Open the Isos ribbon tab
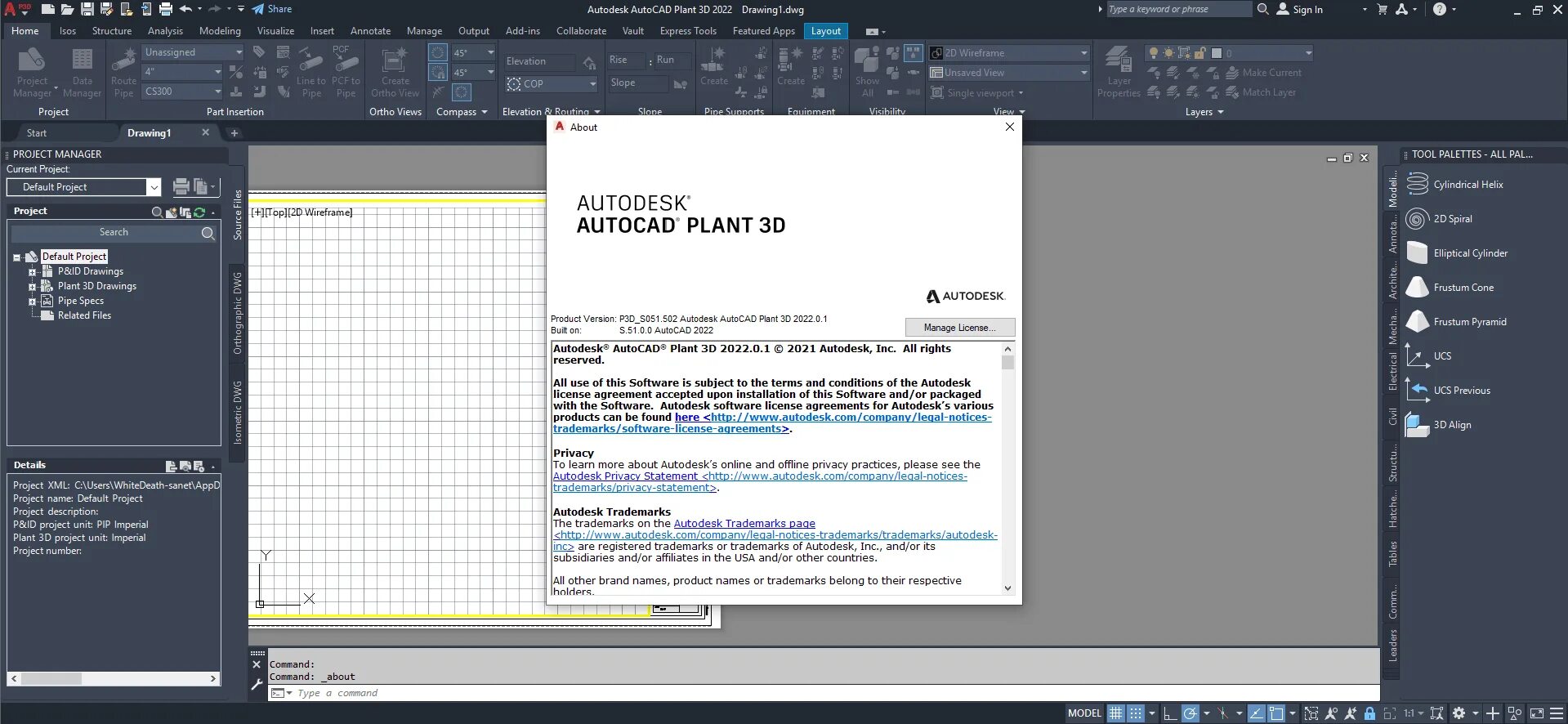Screen dimensions: 1568x724 pos(68,31)
